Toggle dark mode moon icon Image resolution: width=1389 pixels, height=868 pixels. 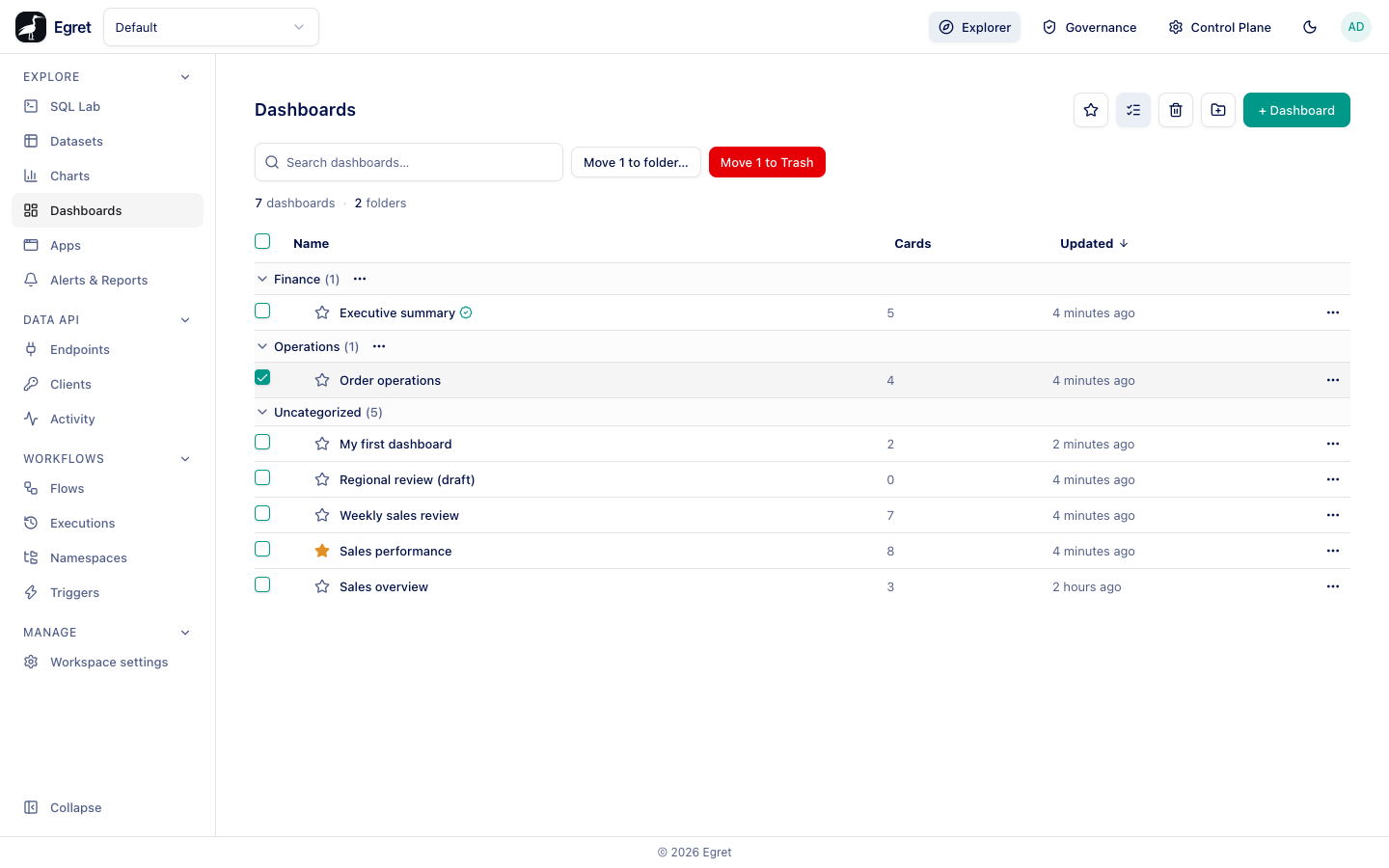[1310, 27]
